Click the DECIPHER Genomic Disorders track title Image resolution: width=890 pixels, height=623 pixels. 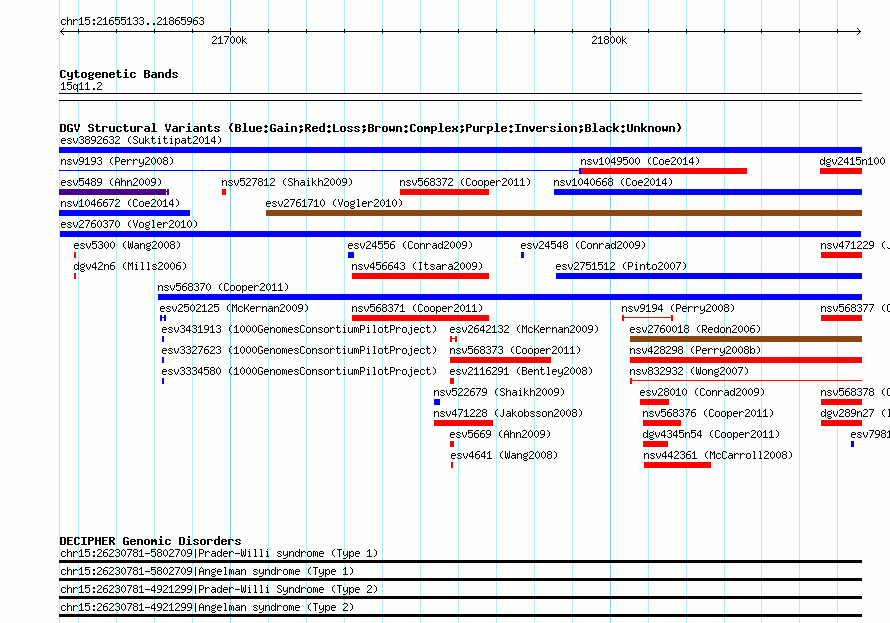tap(150, 541)
